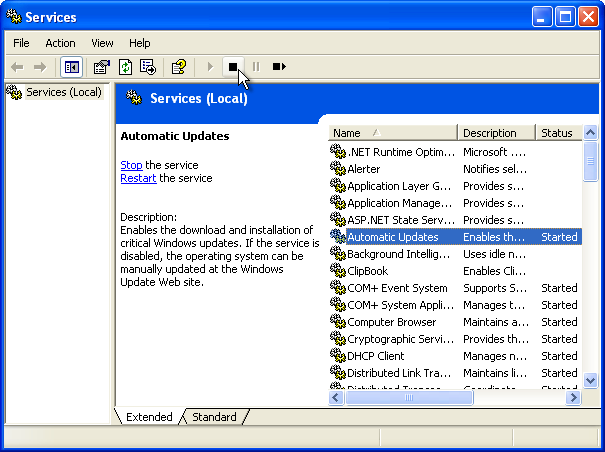Select the Computer Browser service name
Viewport: 605px width, 452px height.
[392, 322]
